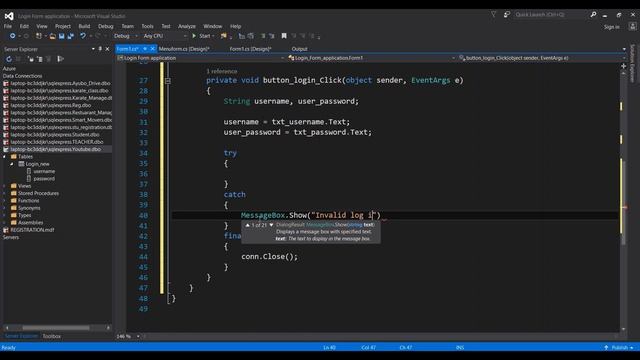The width and height of the screenshot is (640, 360).
Task: Click the notifications flag icon
Action: pos(493,14)
